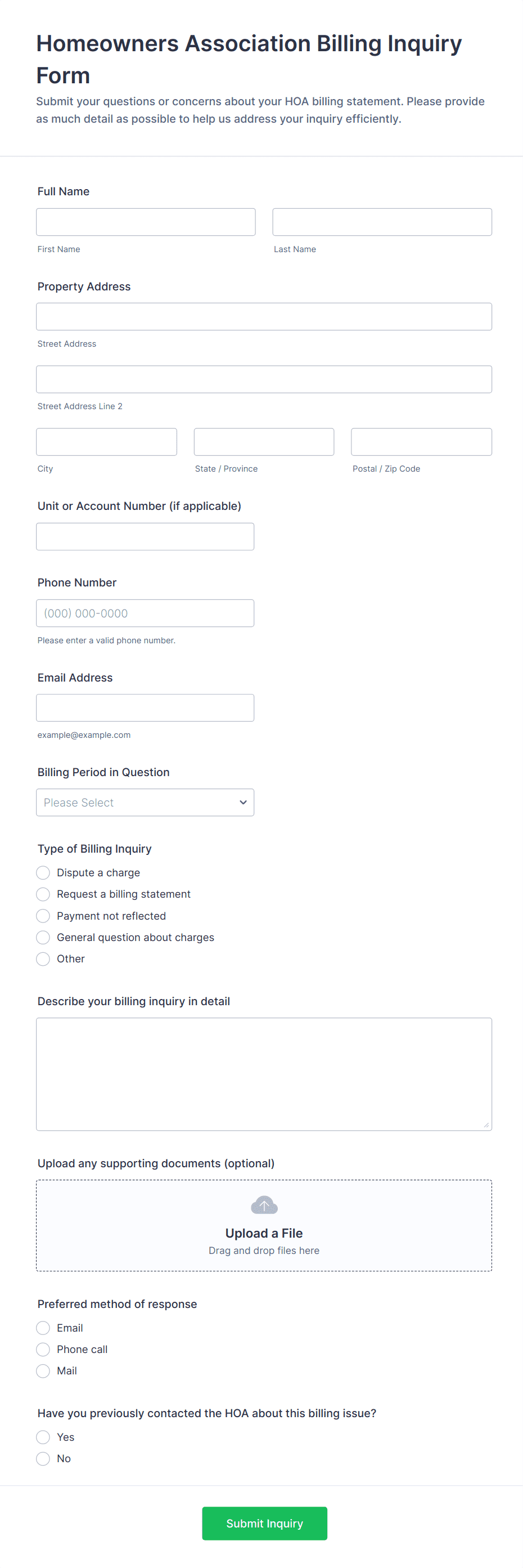Focus the Phone Number input

click(x=145, y=613)
